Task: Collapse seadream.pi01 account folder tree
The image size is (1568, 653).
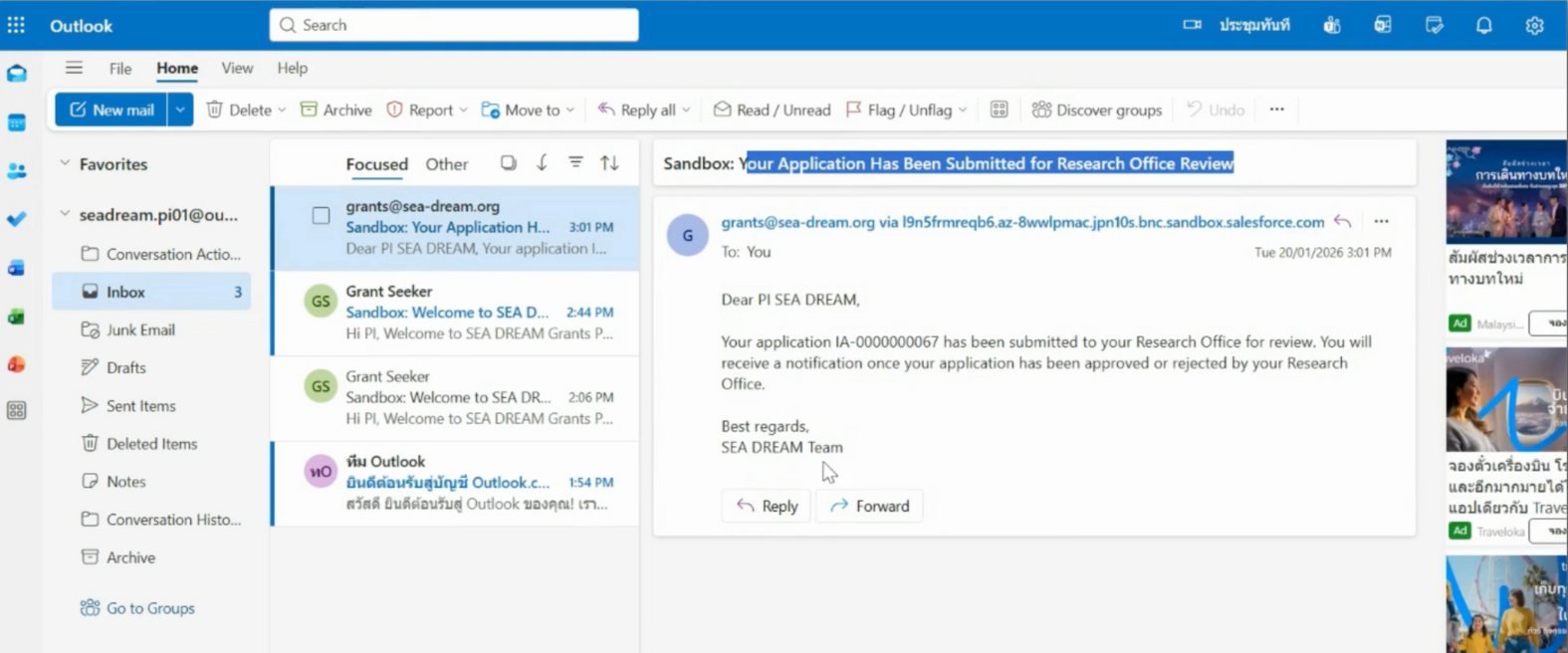Action: click(65, 214)
